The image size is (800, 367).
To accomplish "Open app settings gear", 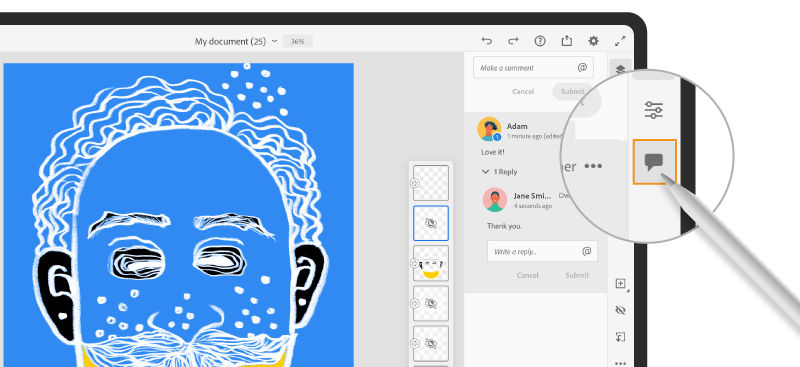I will [x=593, y=41].
